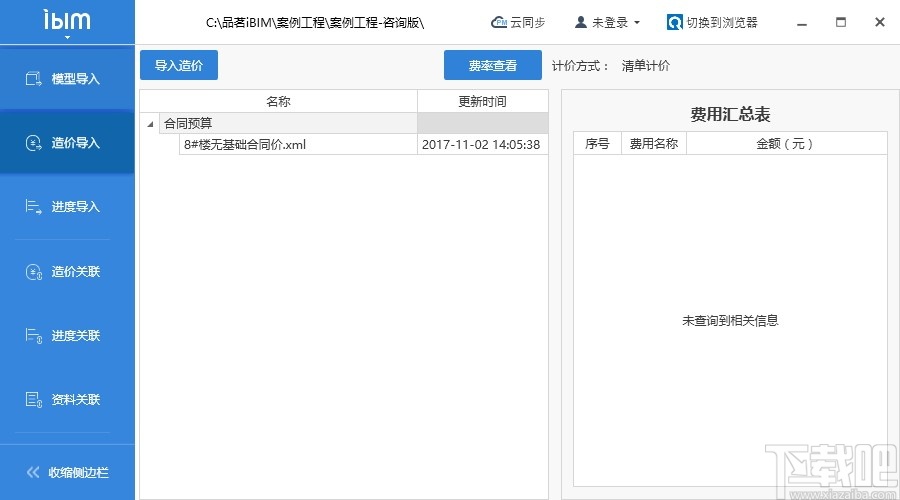The height and width of the screenshot is (500, 900).
Task: Click the cost import 造价导入 icon
Action: (x=33, y=143)
